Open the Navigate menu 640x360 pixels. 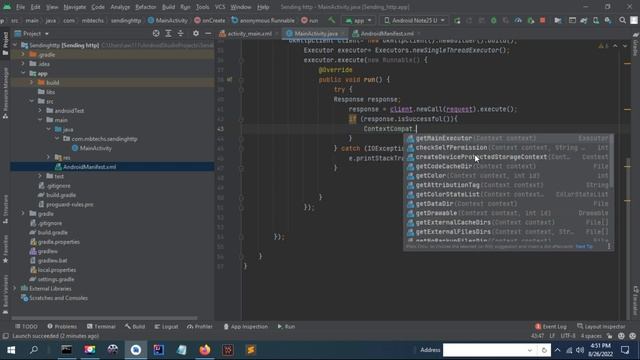[75, 7]
